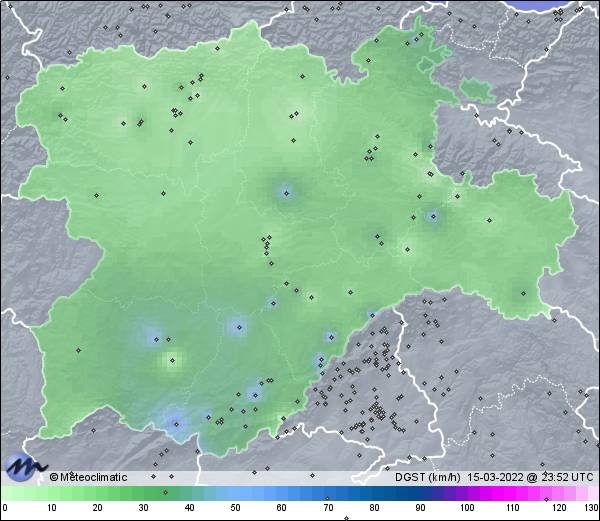Click the 120 label on the scale

click(559, 508)
